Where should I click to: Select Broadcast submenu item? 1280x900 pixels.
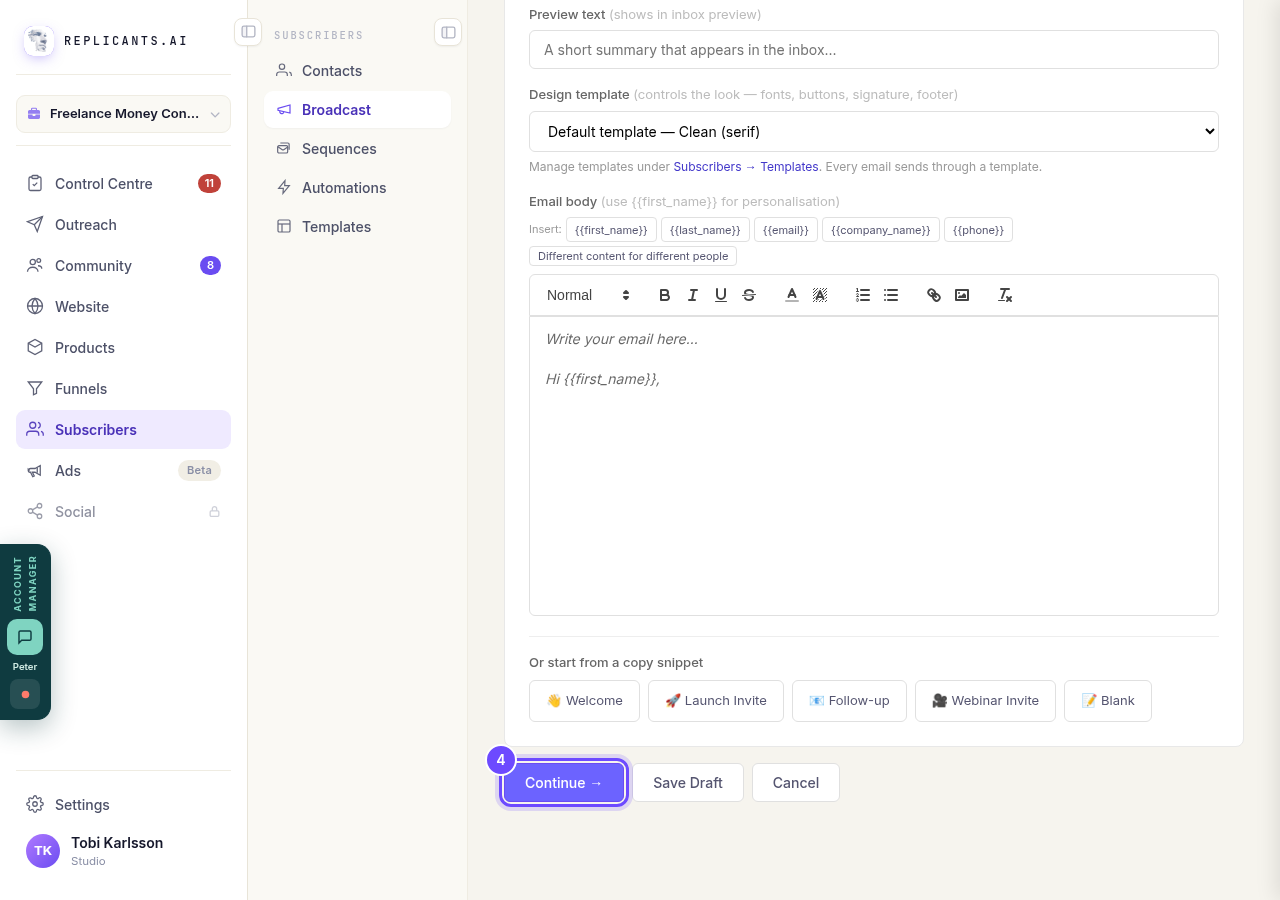[357, 110]
